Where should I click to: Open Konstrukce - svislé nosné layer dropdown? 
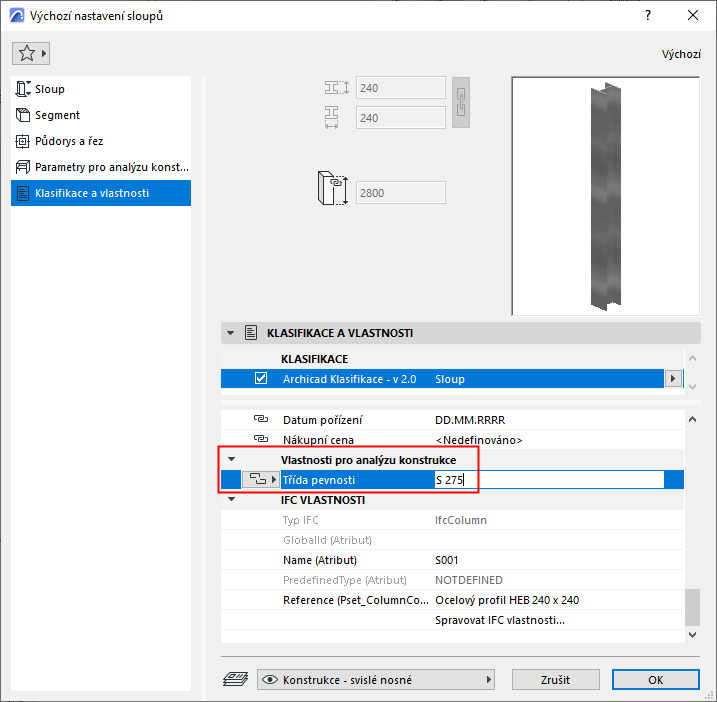(376, 680)
